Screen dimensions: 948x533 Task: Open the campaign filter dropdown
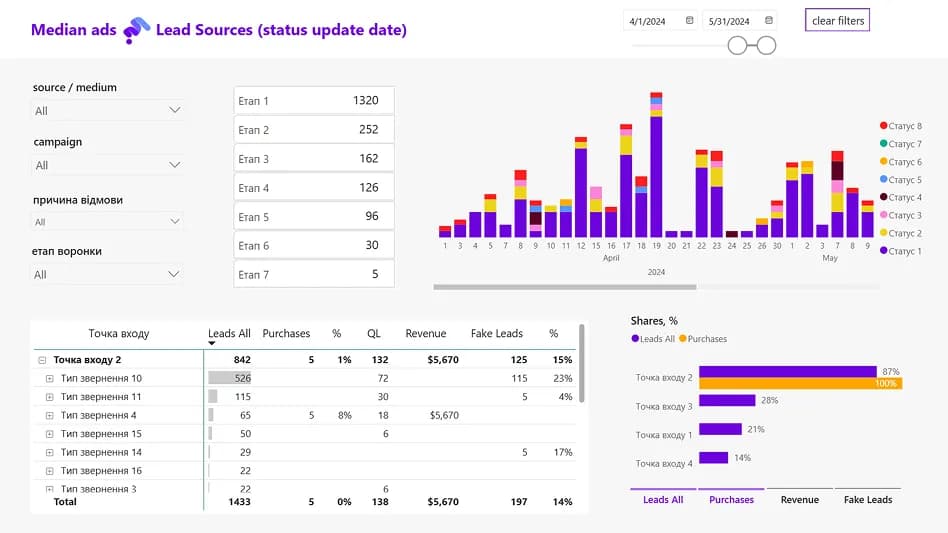(108, 165)
